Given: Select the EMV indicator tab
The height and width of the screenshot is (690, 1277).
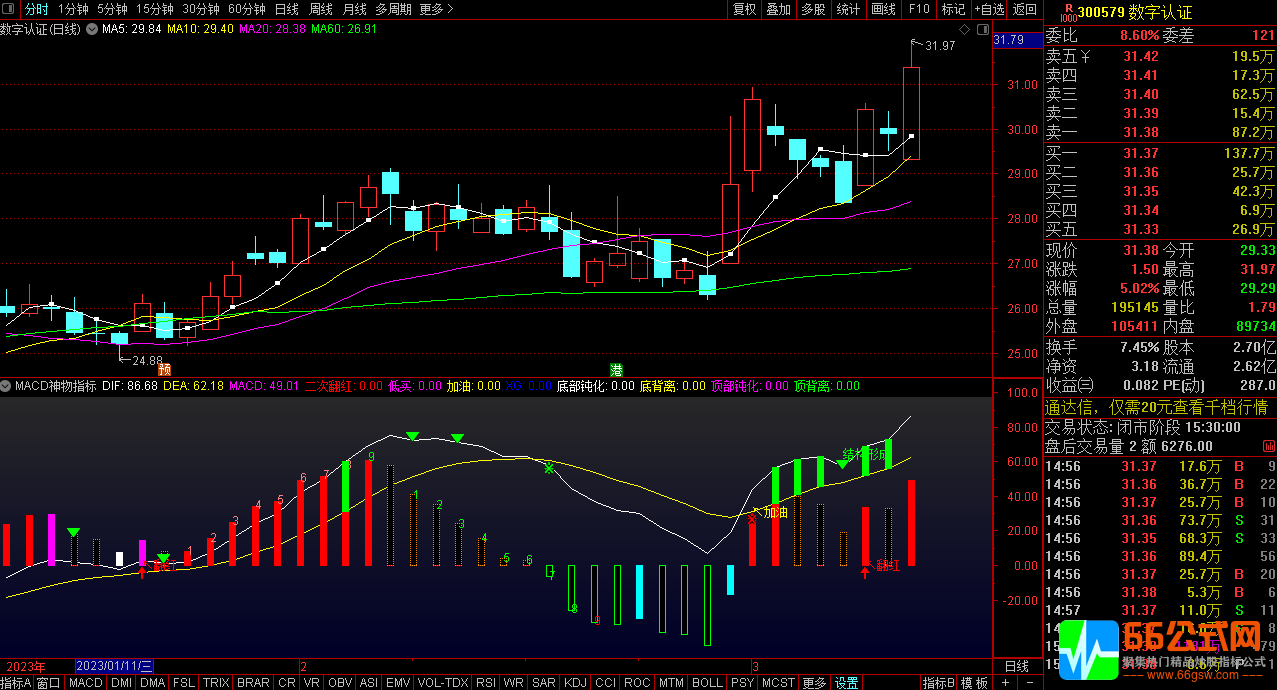Looking at the screenshot, I should [x=398, y=683].
